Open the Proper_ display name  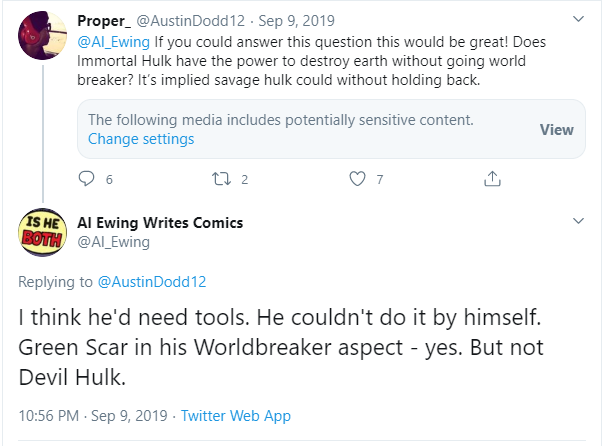click(104, 21)
